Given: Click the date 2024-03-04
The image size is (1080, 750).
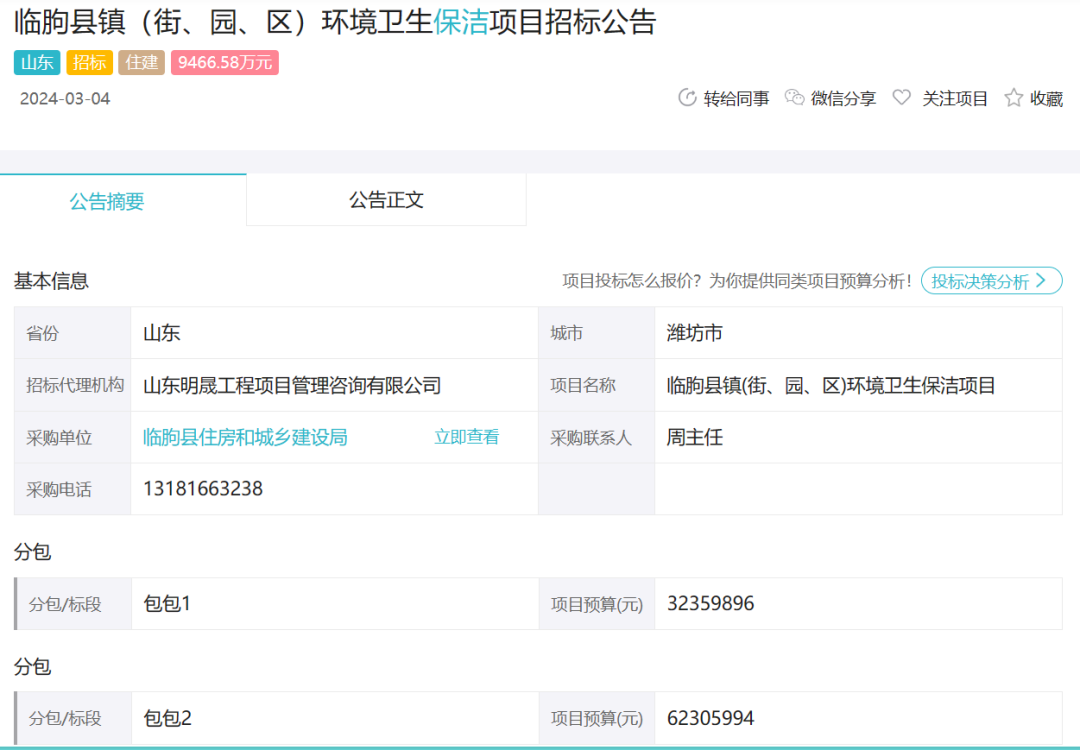Looking at the screenshot, I should pos(65,98).
